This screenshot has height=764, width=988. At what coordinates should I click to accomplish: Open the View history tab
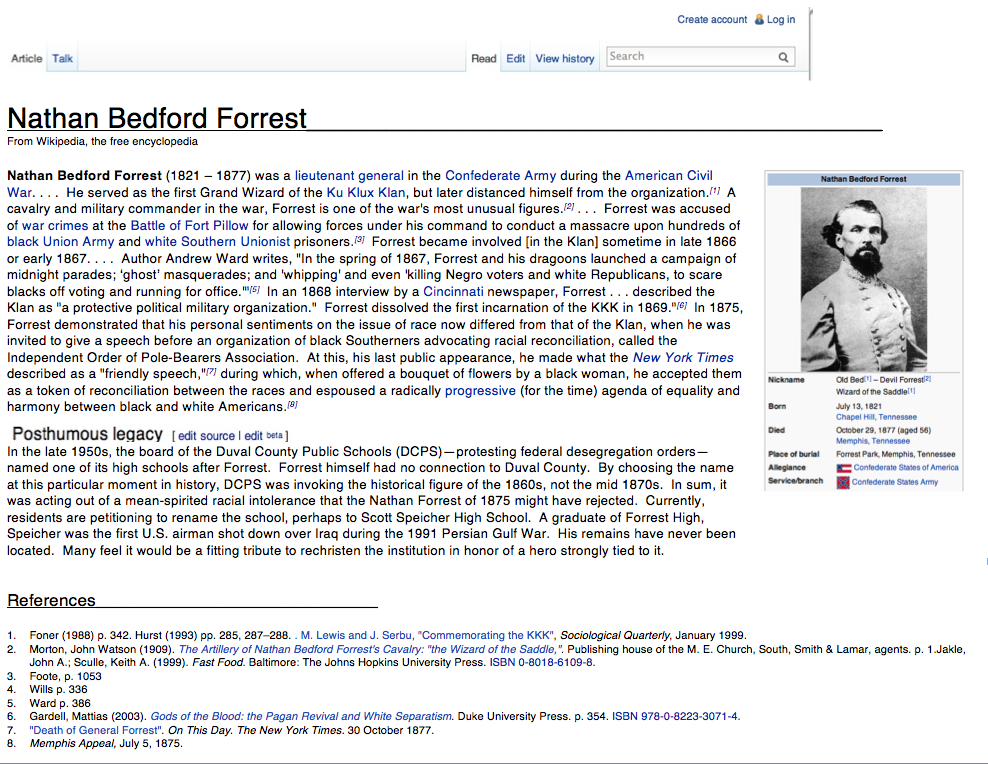pos(564,59)
